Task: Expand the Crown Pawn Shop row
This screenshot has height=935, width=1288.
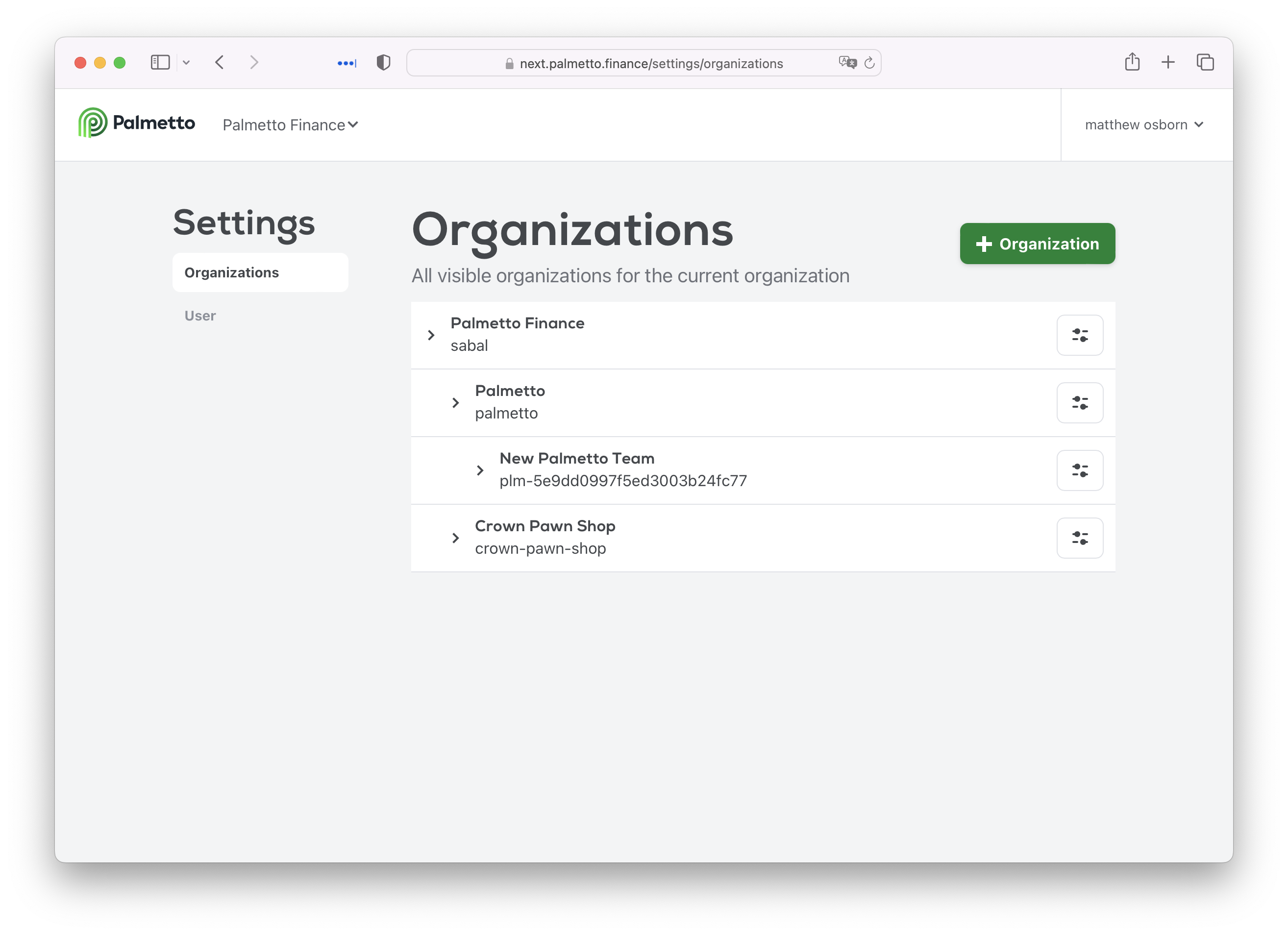Action: click(455, 538)
